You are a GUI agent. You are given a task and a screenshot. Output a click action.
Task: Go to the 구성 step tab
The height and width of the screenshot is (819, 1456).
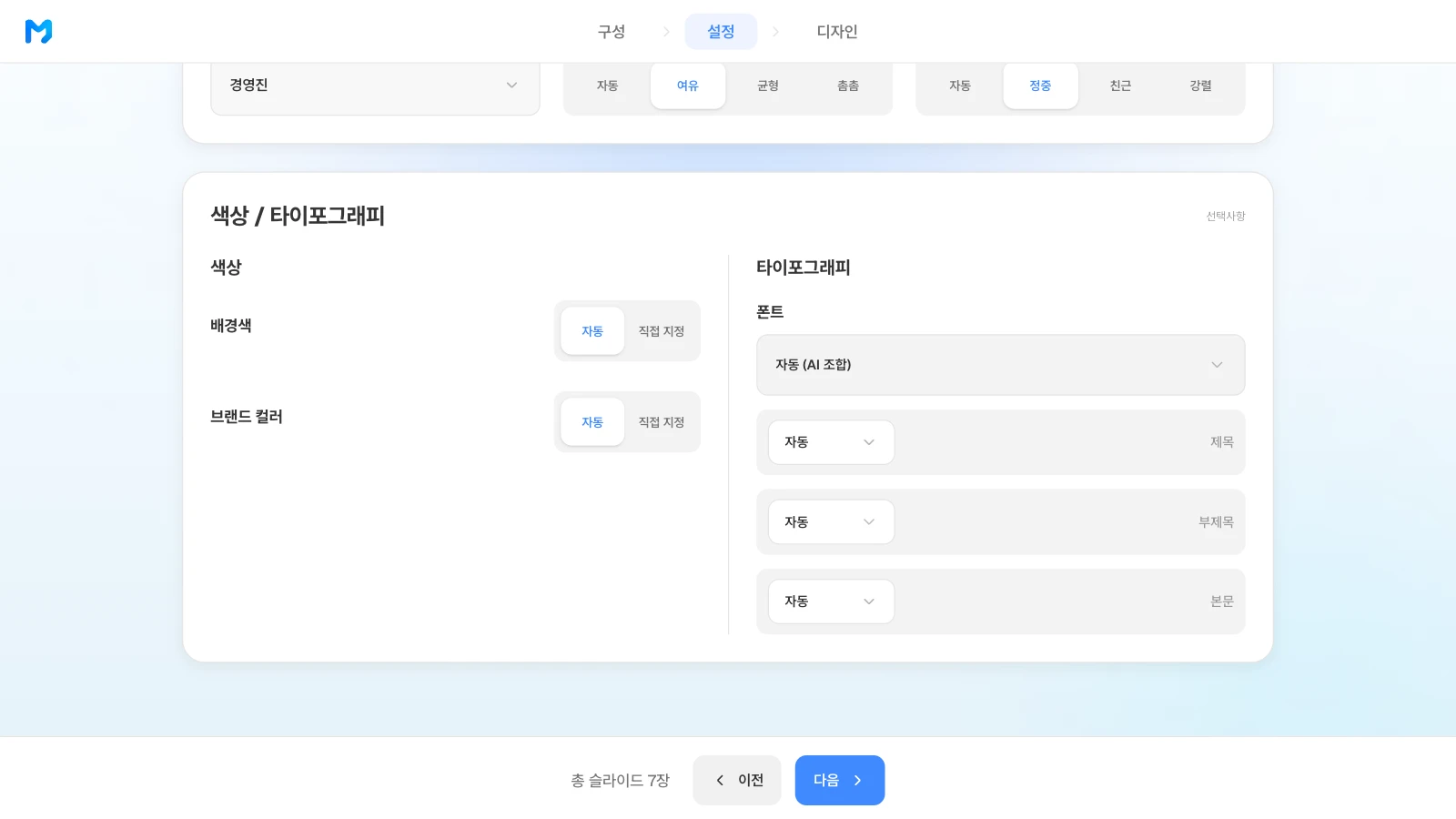[x=612, y=32]
